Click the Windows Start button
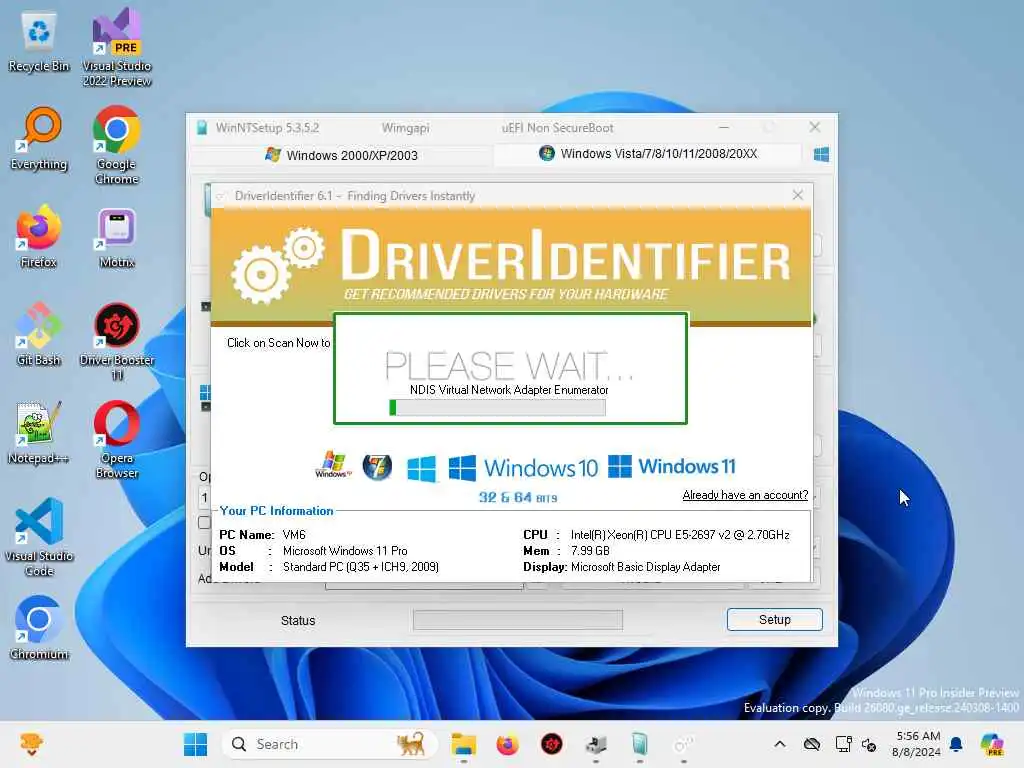 click(195, 744)
